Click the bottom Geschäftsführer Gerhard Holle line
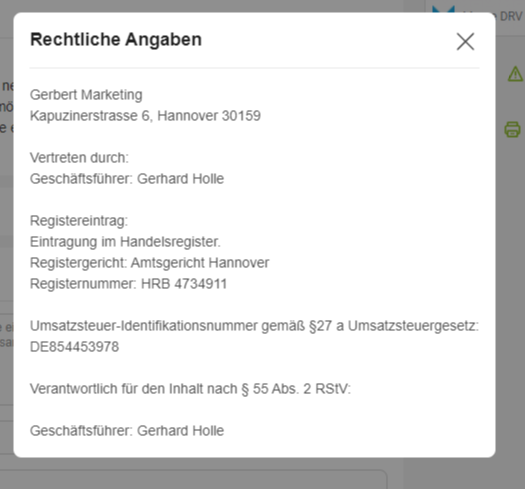The width and height of the screenshot is (525, 489). (x=127, y=431)
